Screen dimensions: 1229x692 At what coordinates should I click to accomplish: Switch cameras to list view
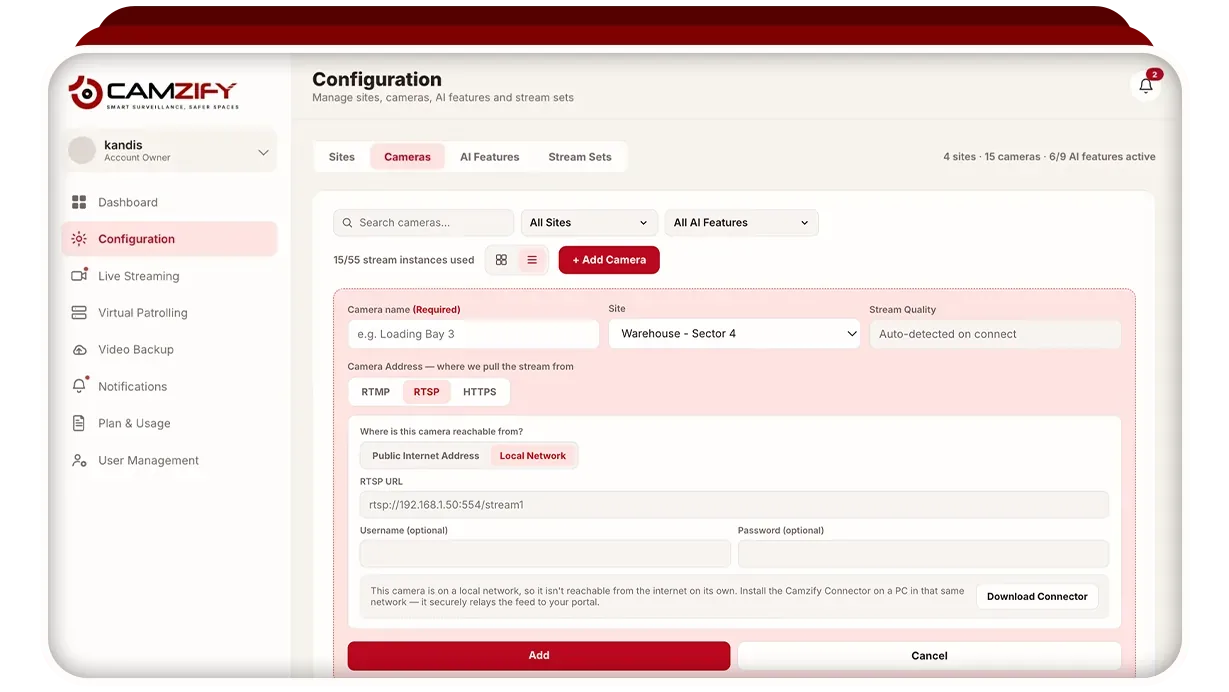click(x=532, y=260)
